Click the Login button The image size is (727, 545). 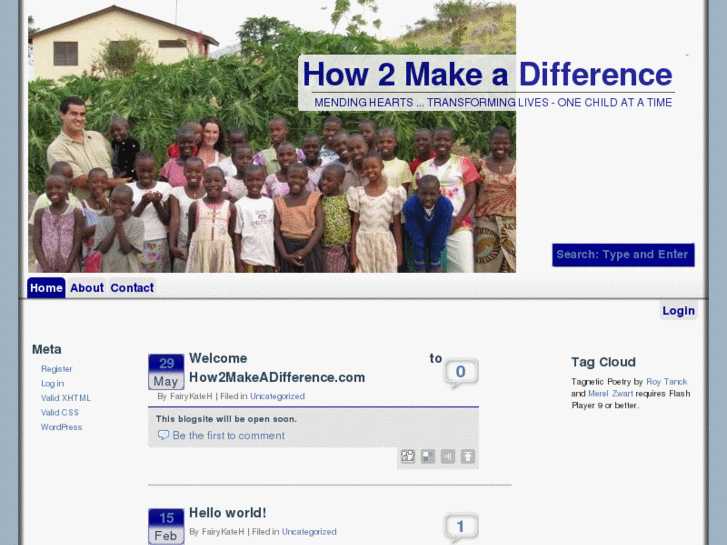pos(678,310)
